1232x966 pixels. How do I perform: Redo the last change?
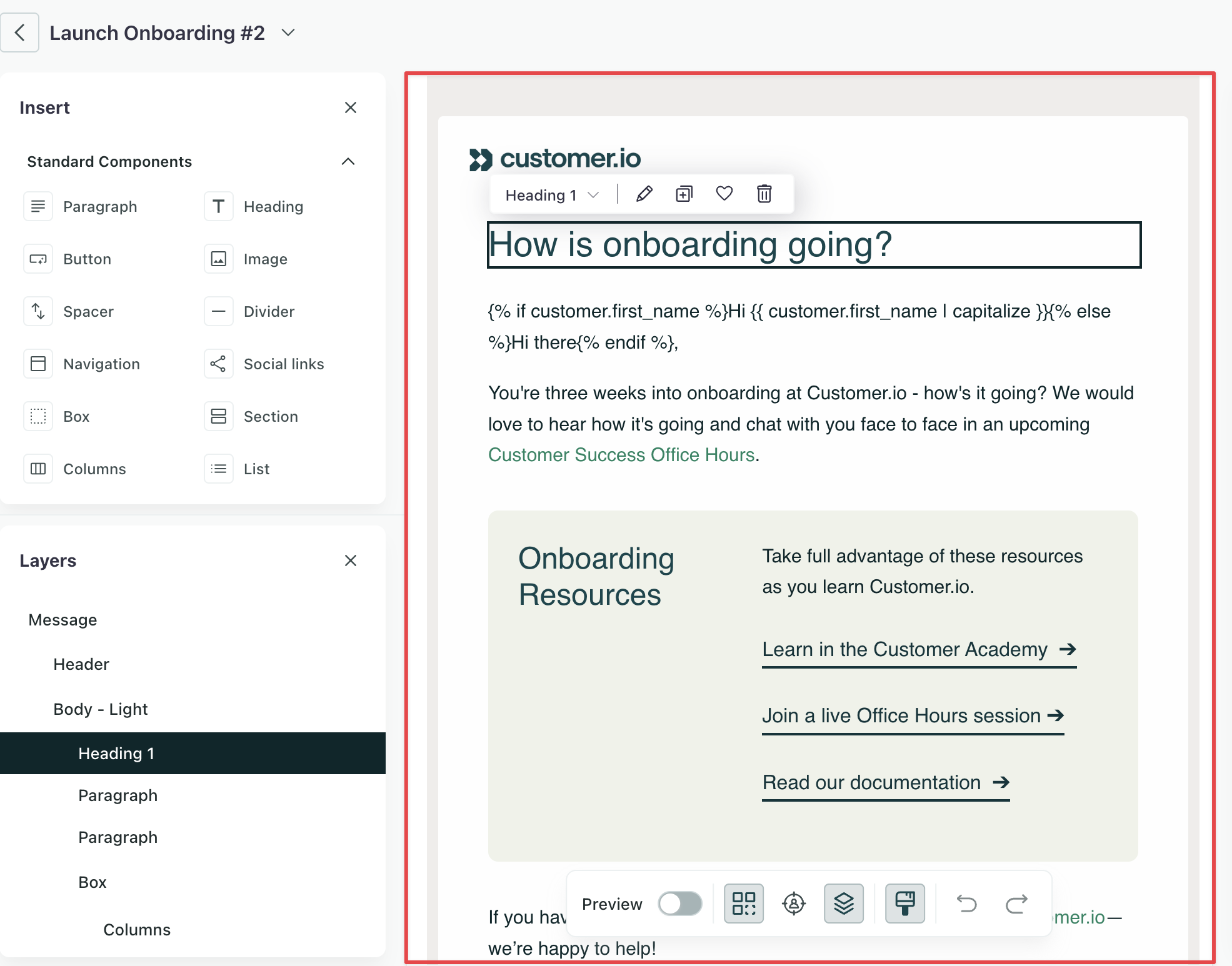[x=1016, y=904]
